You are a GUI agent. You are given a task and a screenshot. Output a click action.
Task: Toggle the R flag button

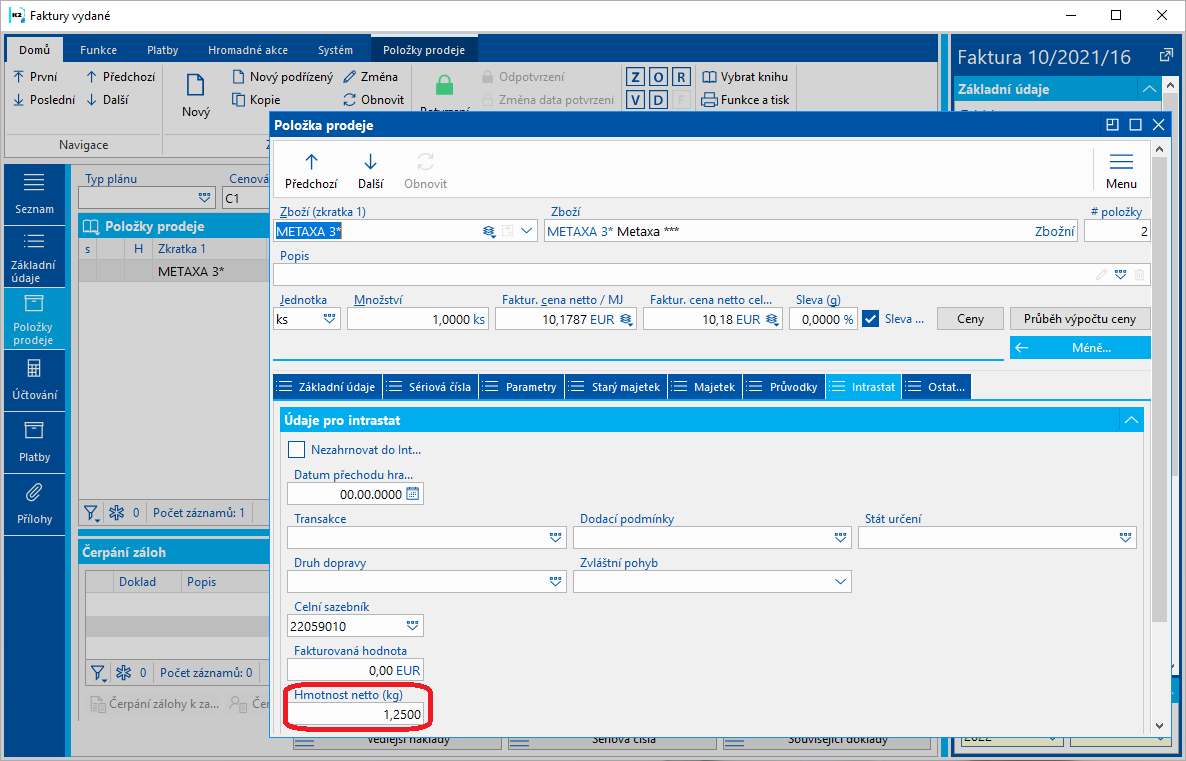point(681,76)
